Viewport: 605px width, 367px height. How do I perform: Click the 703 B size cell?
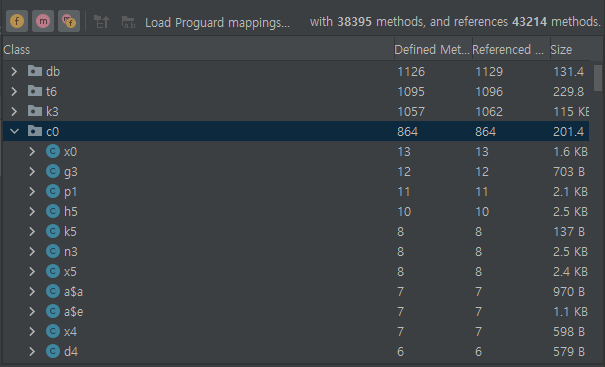[x=569, y=172]
